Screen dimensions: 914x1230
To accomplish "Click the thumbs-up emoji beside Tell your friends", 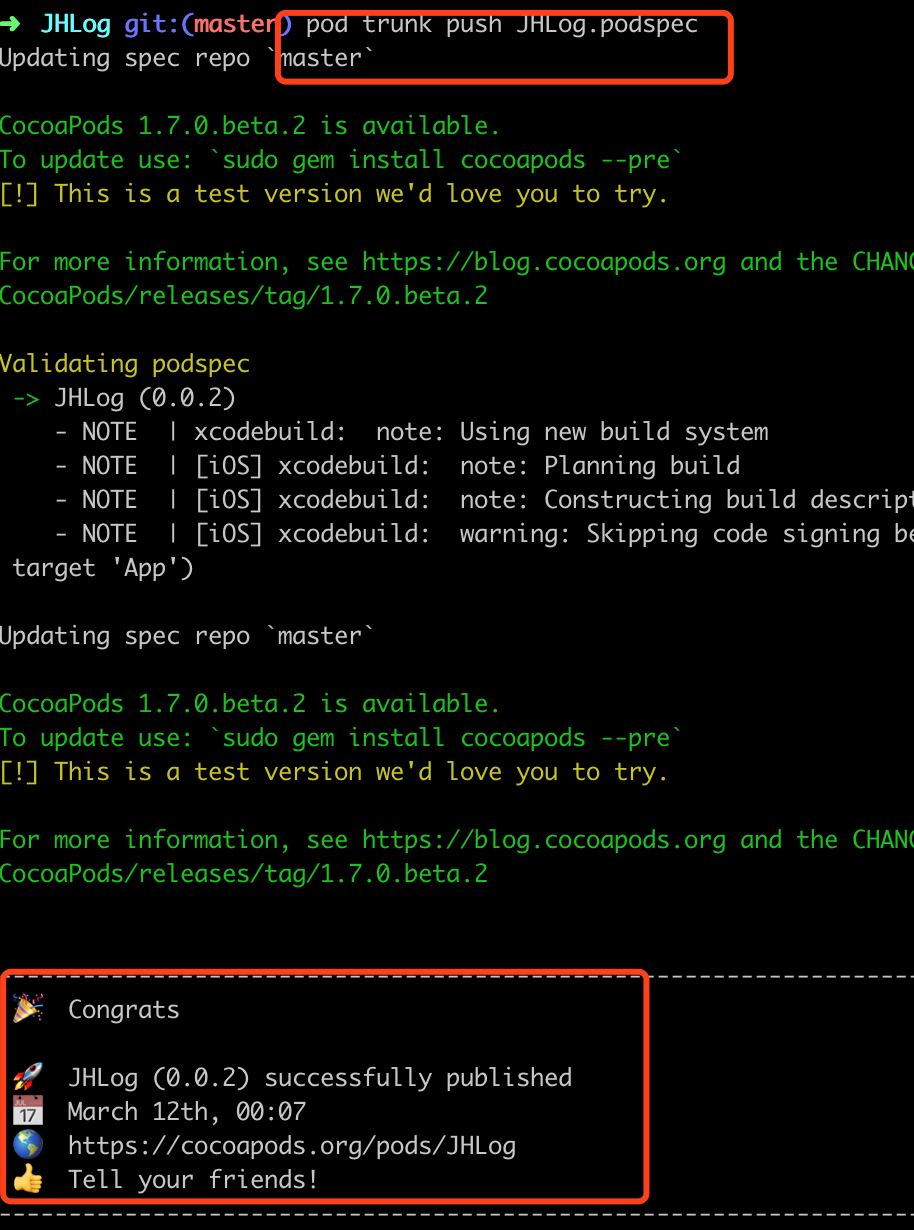I will point(27,1179).
